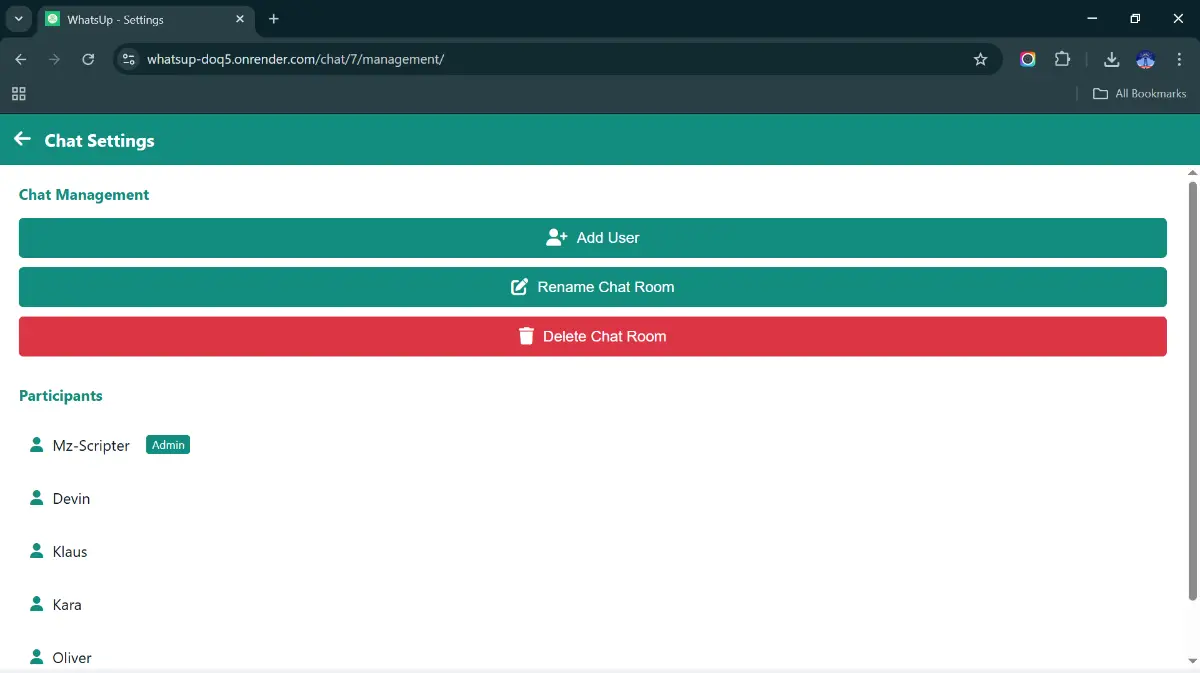Reload the page with the refresh icon

(x=88, y=59)
